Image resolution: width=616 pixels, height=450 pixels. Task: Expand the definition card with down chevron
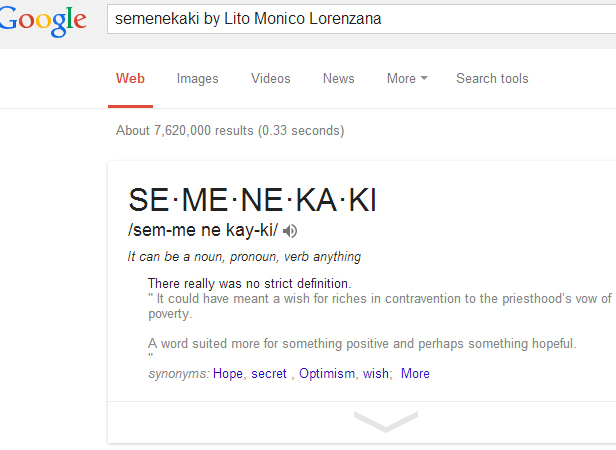pyautogui.click(x=386, y=421)
